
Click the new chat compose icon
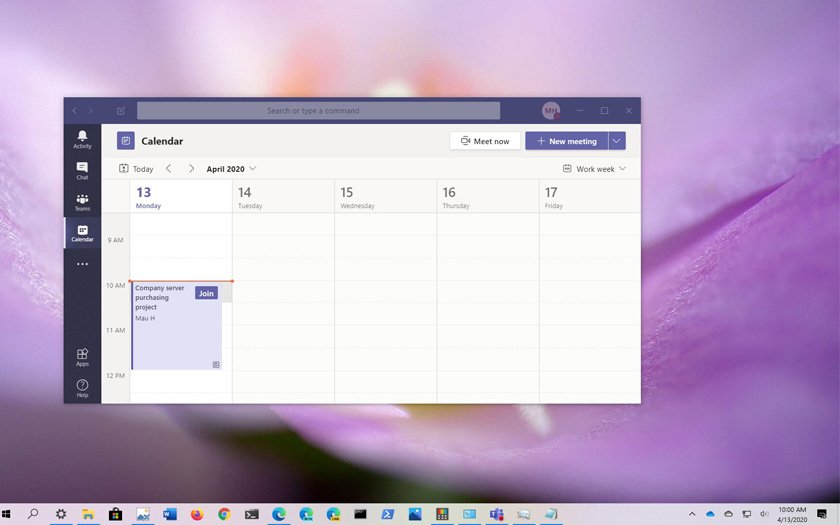[121, 111]
